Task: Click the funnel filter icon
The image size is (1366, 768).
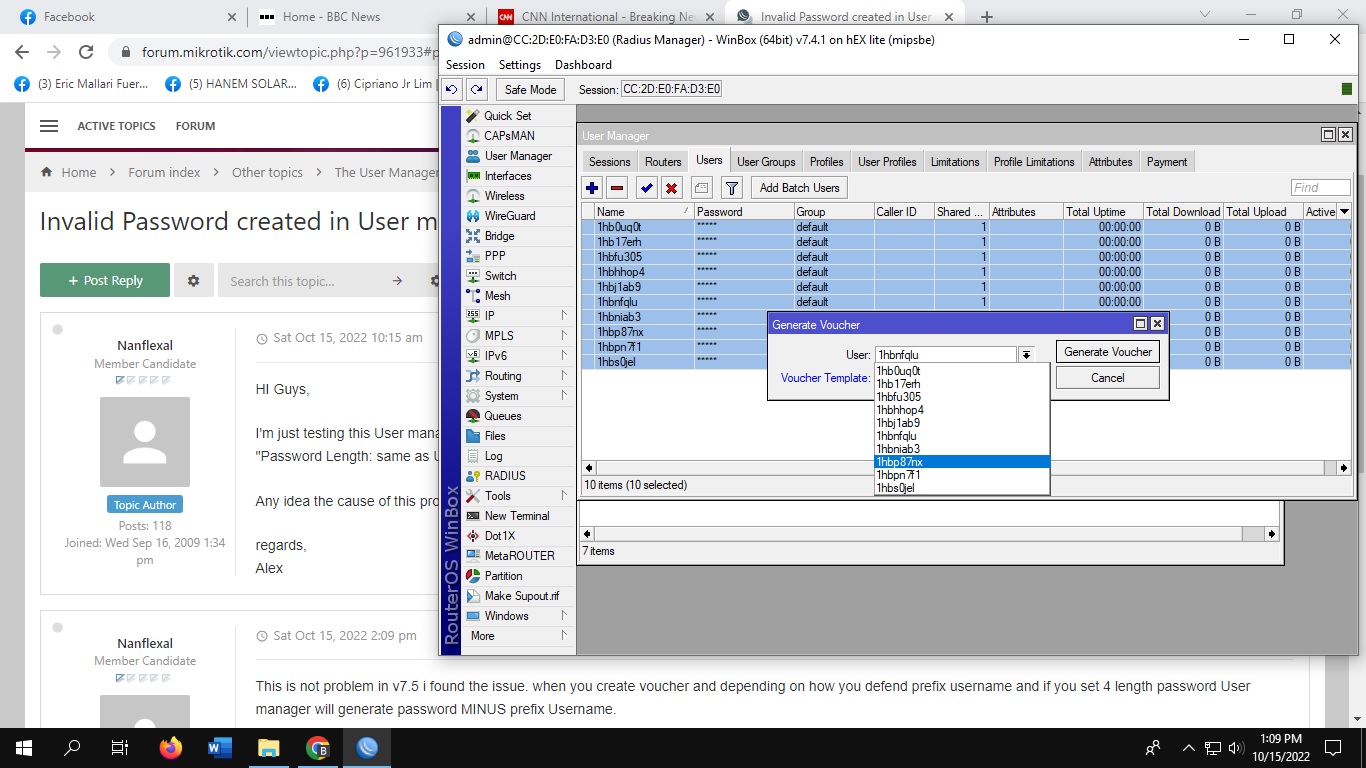Action: [732, 187]
